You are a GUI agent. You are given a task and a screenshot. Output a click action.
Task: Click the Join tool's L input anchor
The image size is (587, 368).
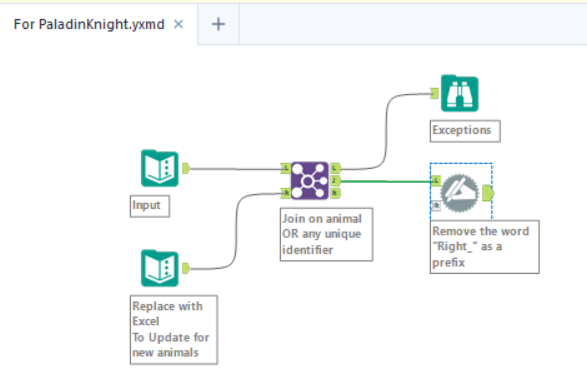tap(286, 168)
